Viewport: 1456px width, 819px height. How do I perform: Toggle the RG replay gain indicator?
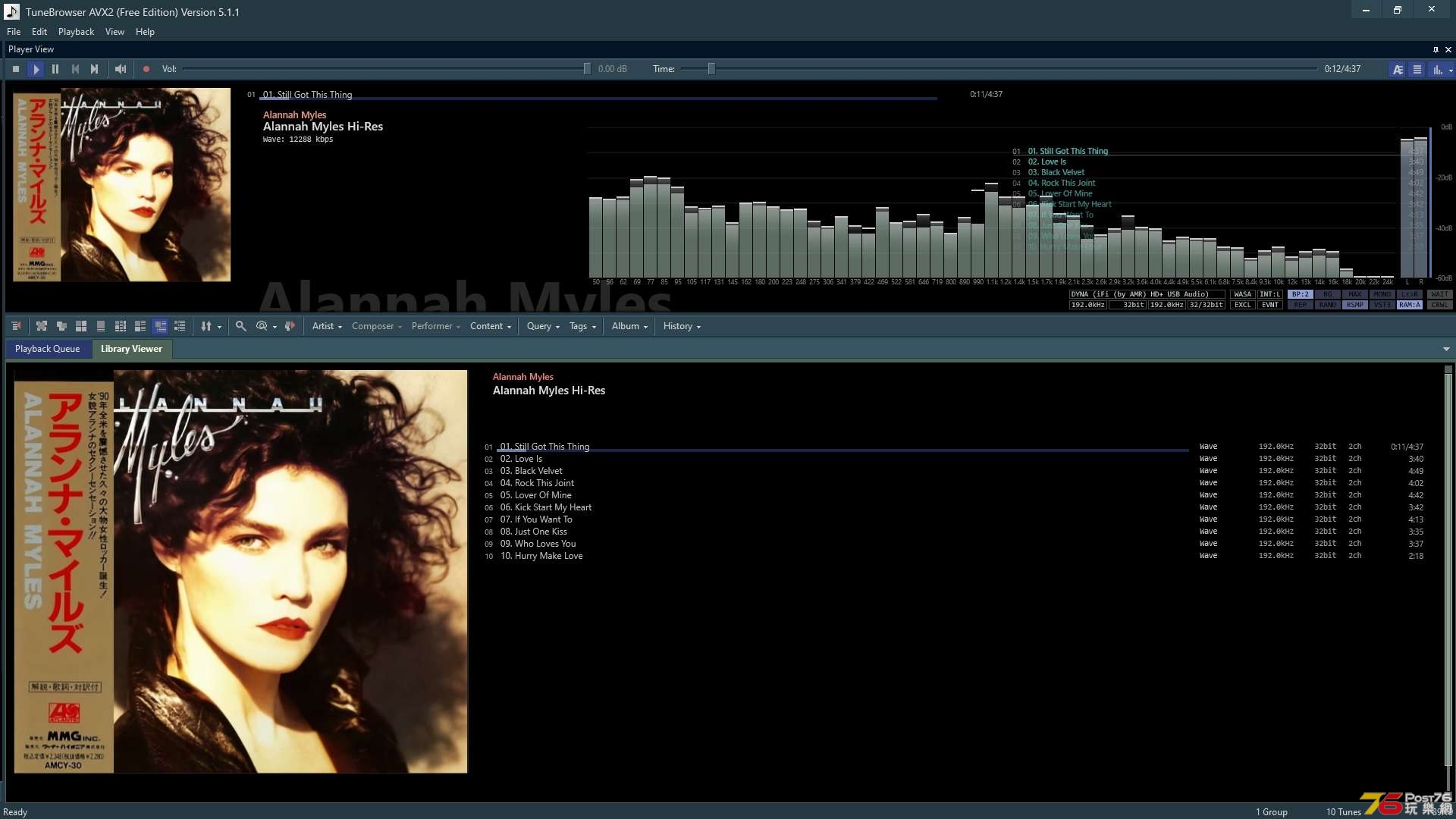[1327, 294]
